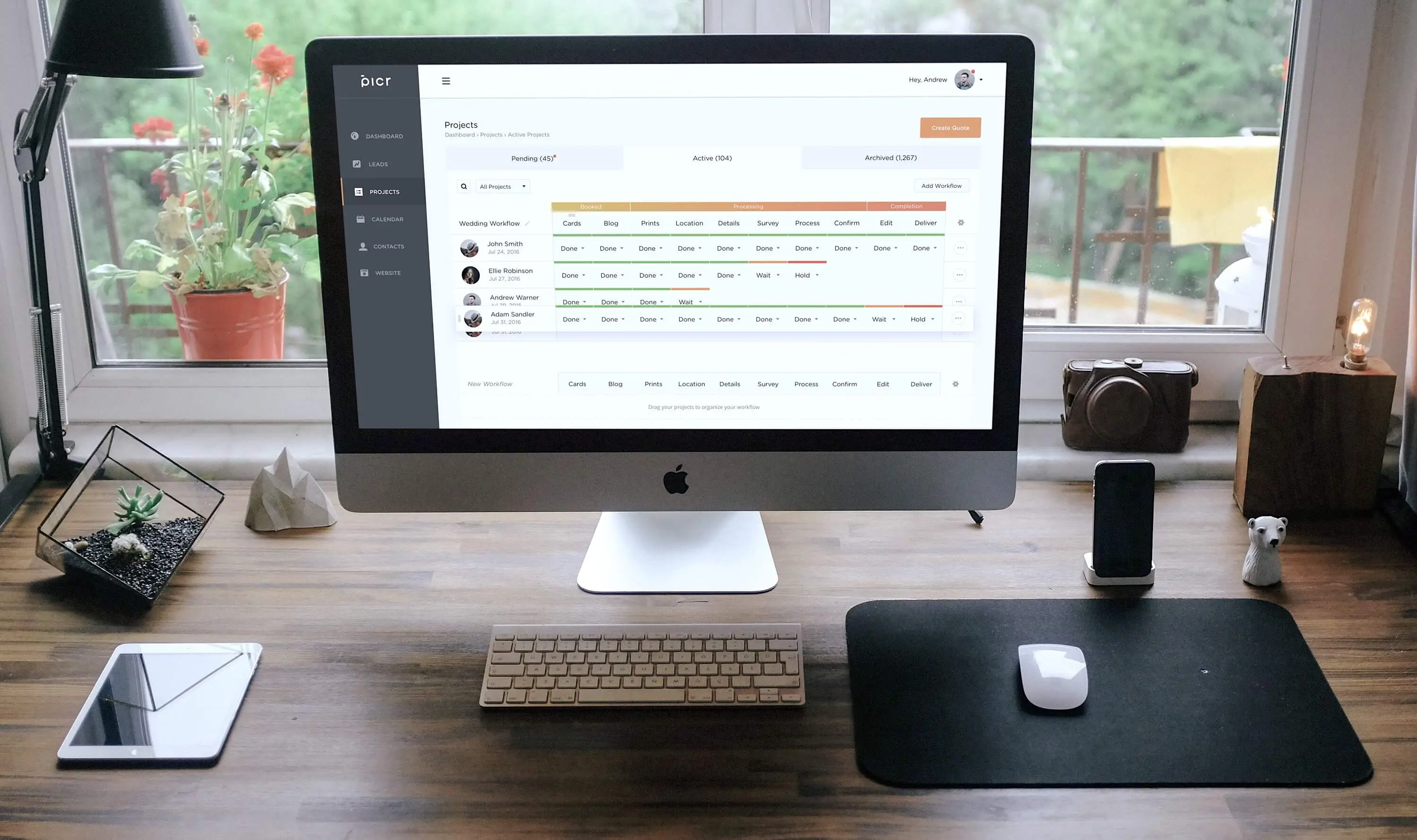This screenshot has width=1417, height=840.
Task: Toggle John Smith's Done status on Deliver
Action: point(924,248)
